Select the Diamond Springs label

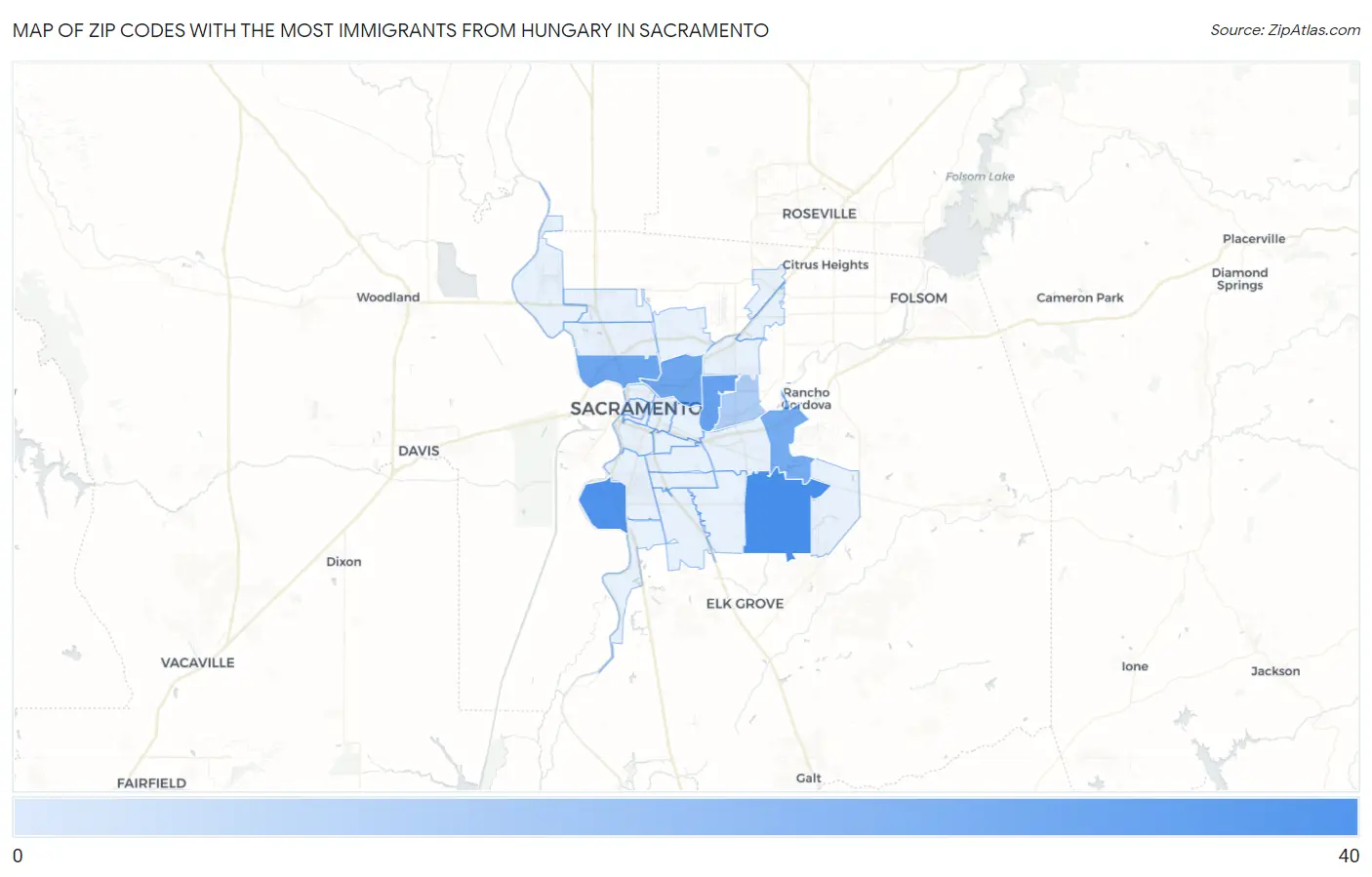click(1239, 279)
